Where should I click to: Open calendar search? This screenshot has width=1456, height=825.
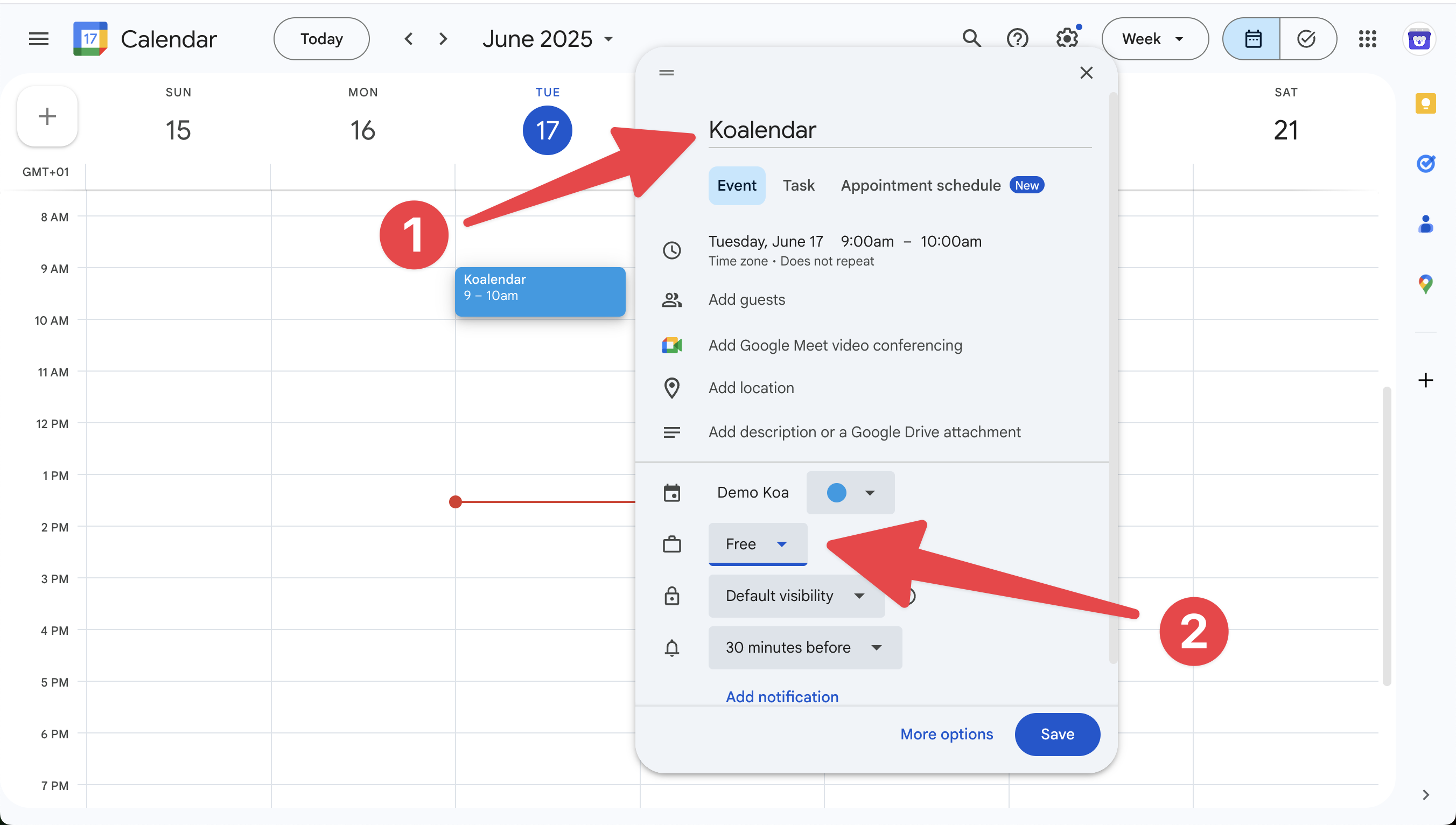[x=971, y=39]
